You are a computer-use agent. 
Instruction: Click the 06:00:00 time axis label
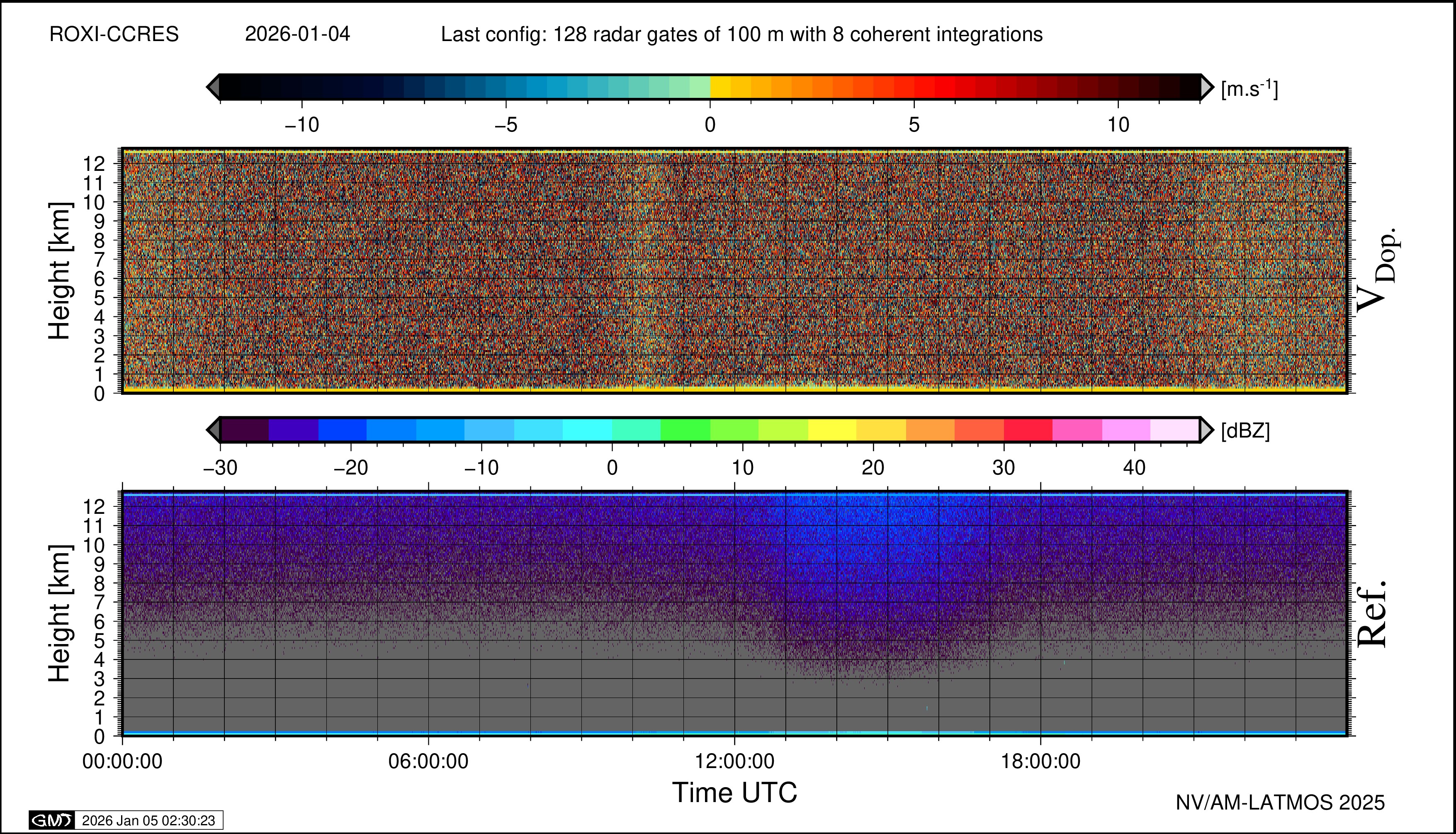[428, 761]
